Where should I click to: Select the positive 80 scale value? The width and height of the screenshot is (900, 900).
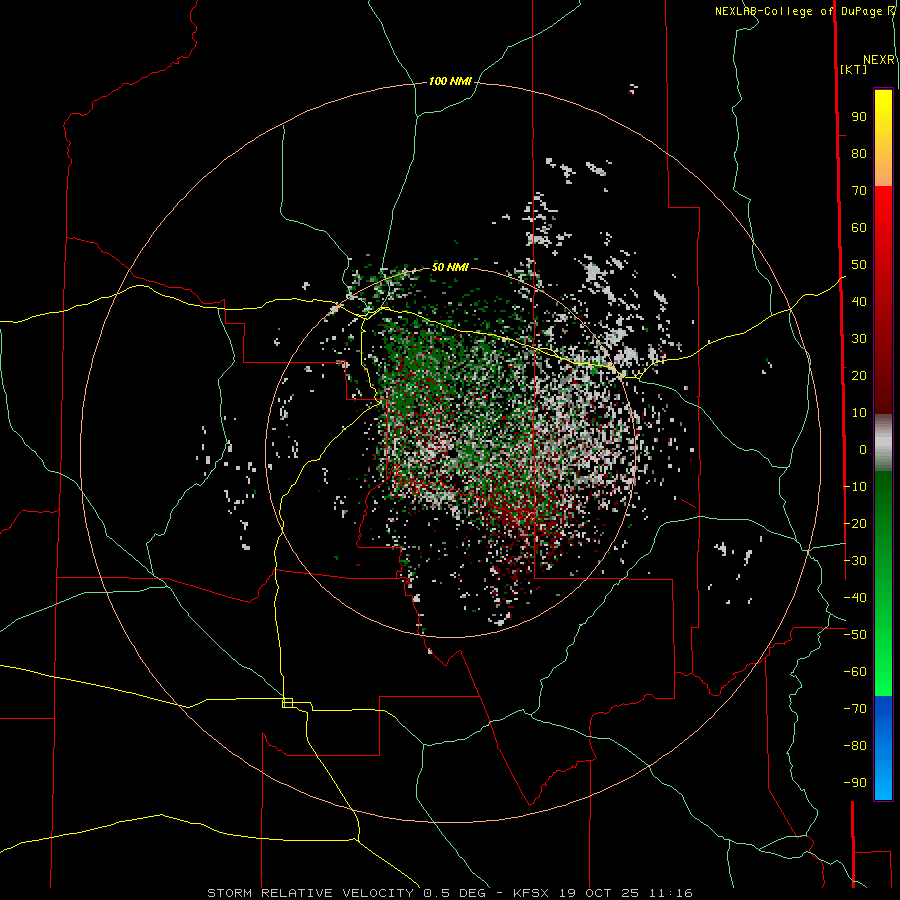point(859,153)
